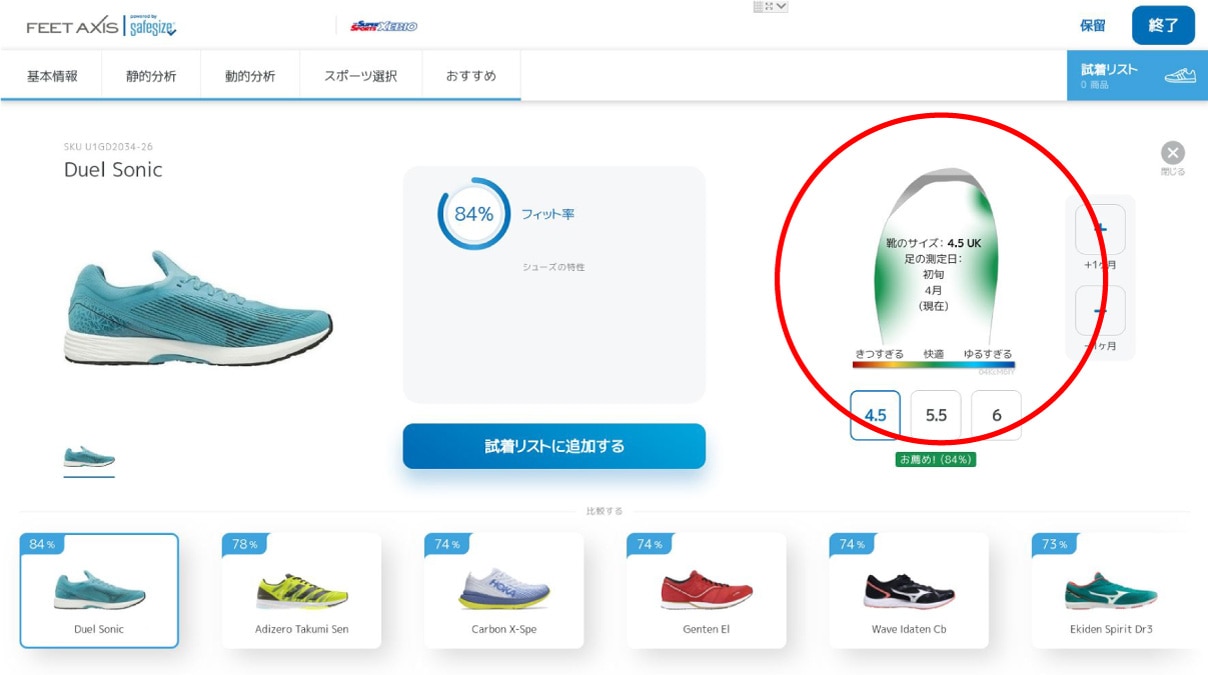Choose the Adizero Takumi Sen card
1208x675 pixels.
click(301, 590)
